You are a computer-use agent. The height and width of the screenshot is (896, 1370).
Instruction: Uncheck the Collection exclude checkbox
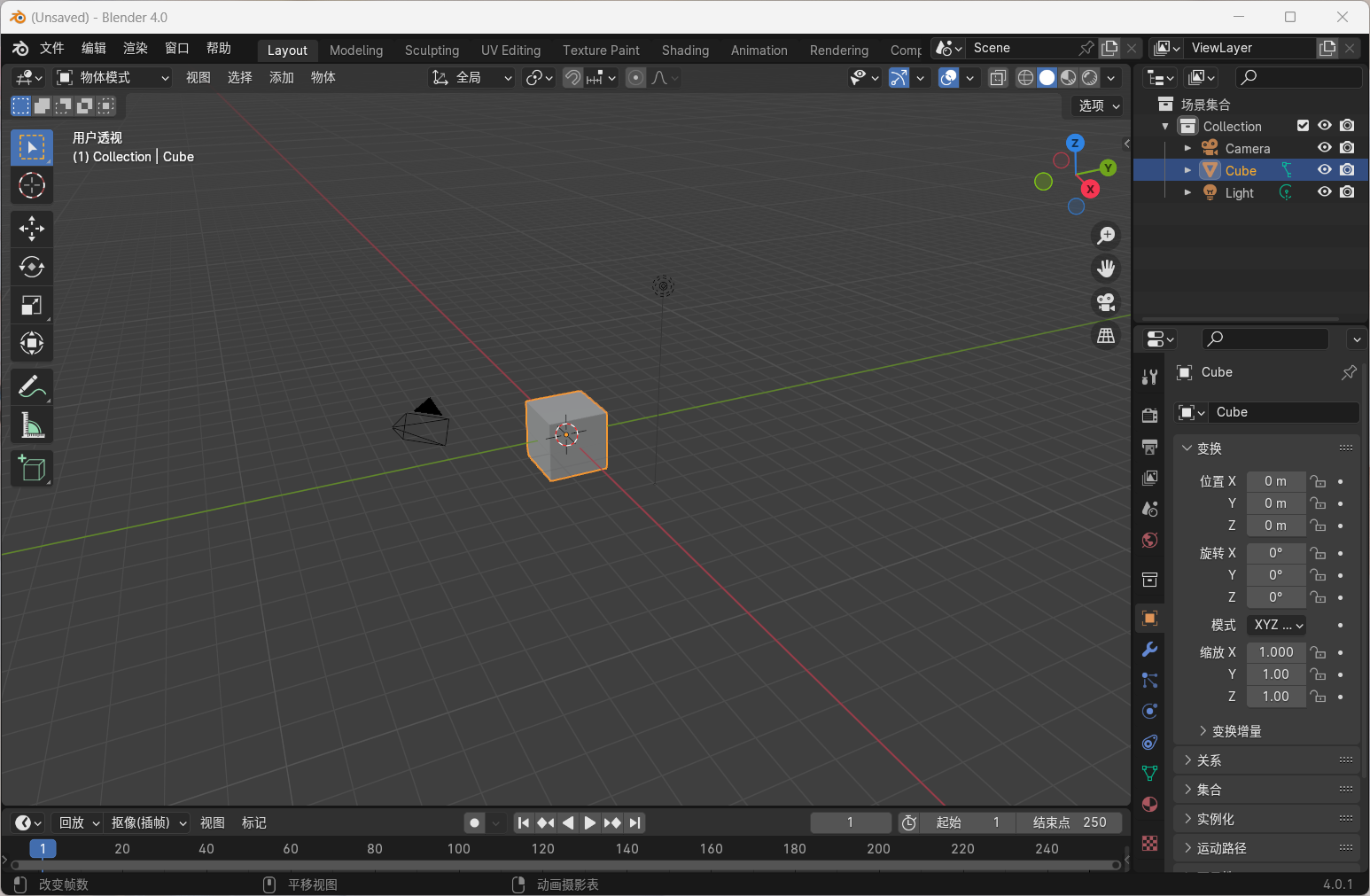pos(1303,126)
